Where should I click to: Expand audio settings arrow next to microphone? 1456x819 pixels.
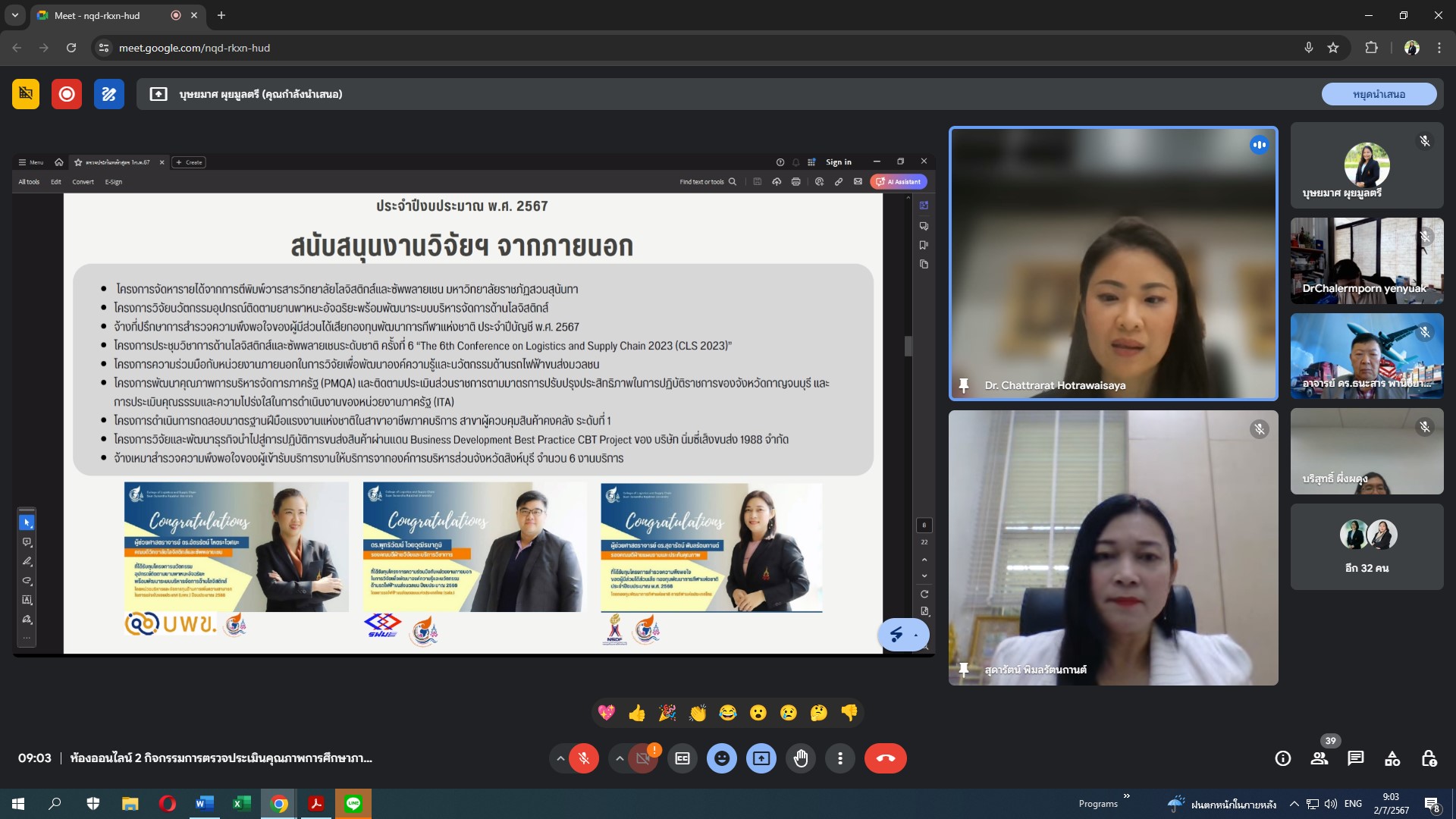coord(560,758)
